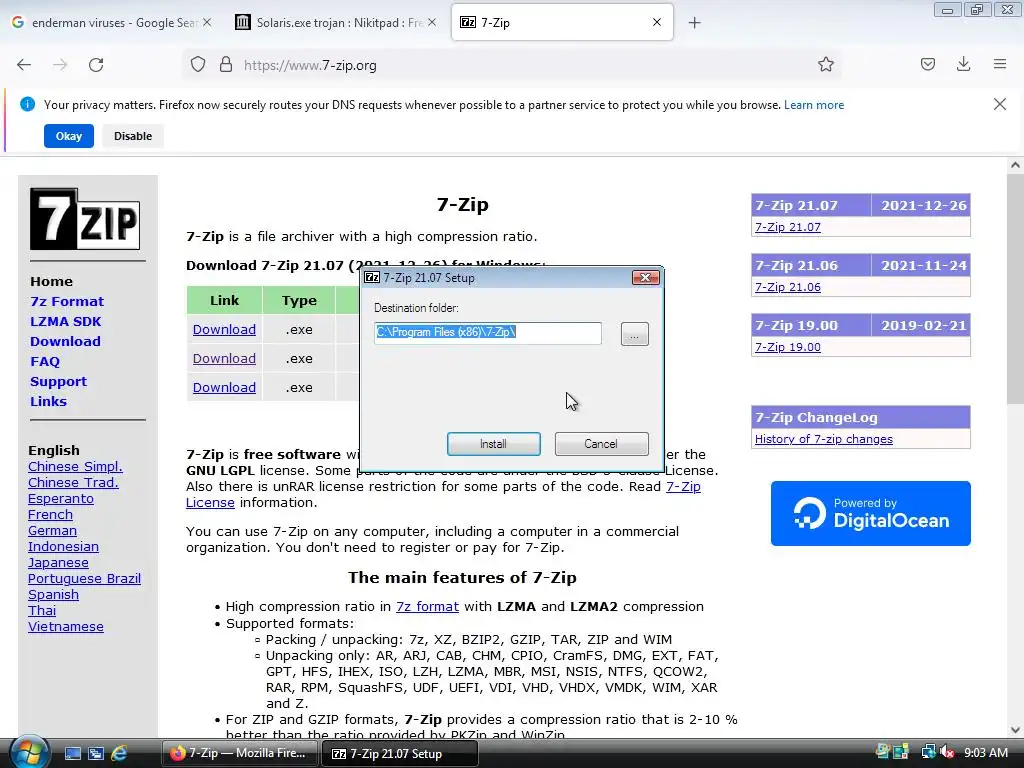The height and width of the screenshot is (768, 1024).
Task: Open the 7-Zip 21.07 news link
Action: pos(788,227)
